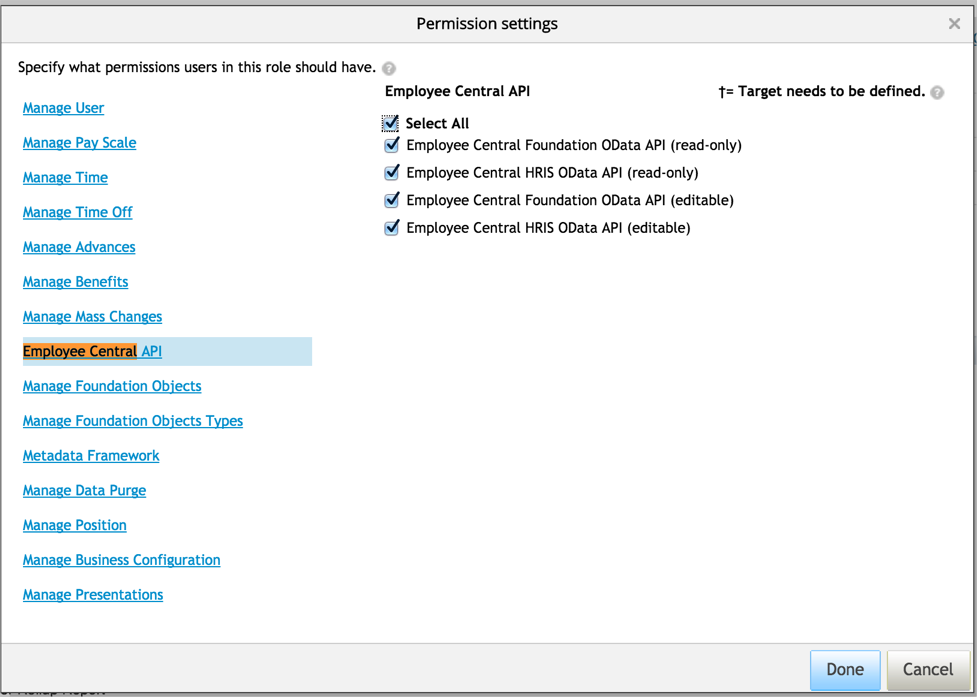Uncheck HRIS OData API (editable)

click(392, 228)
